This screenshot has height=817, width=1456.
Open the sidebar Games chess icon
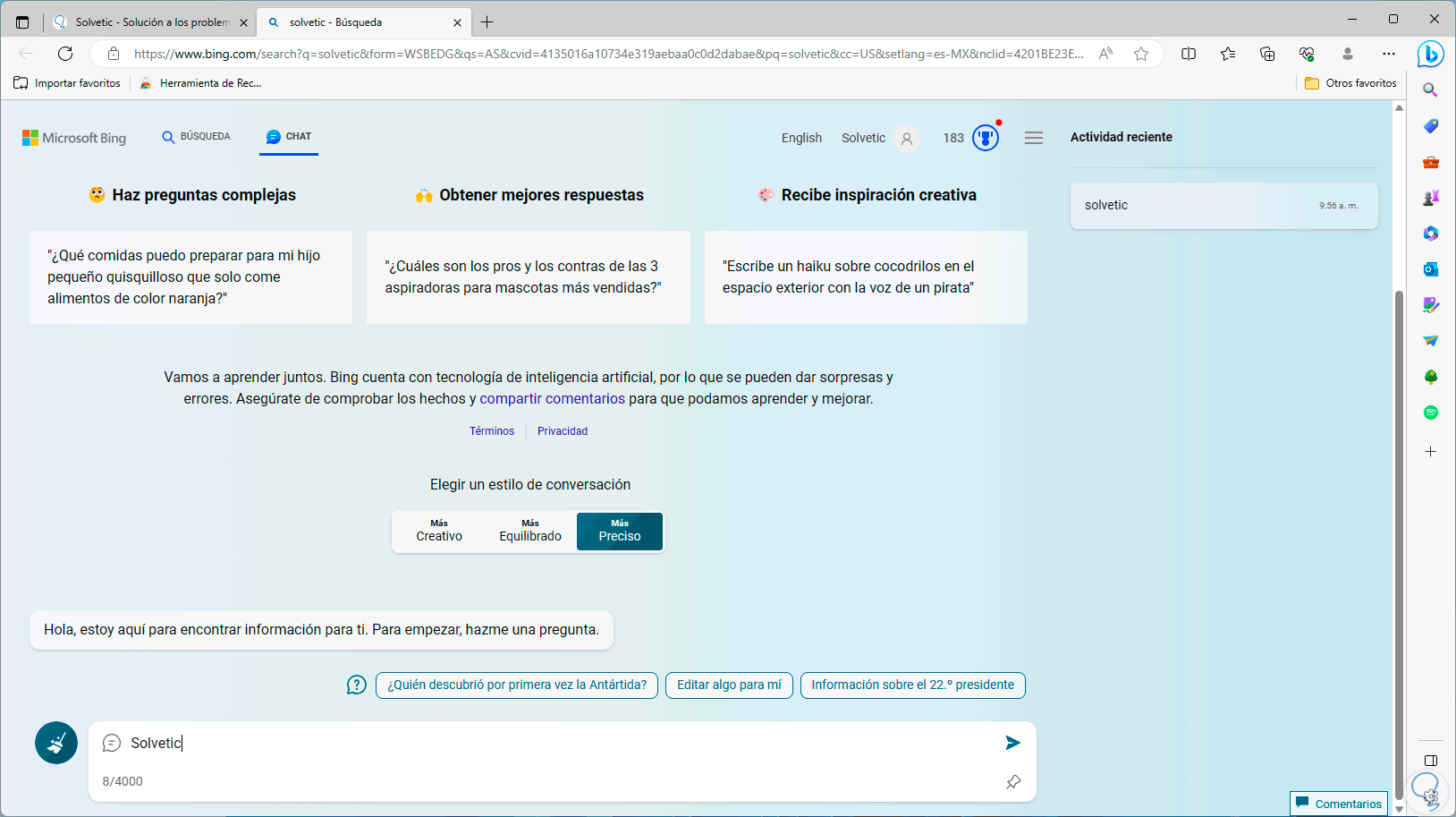click(1430, 198)
